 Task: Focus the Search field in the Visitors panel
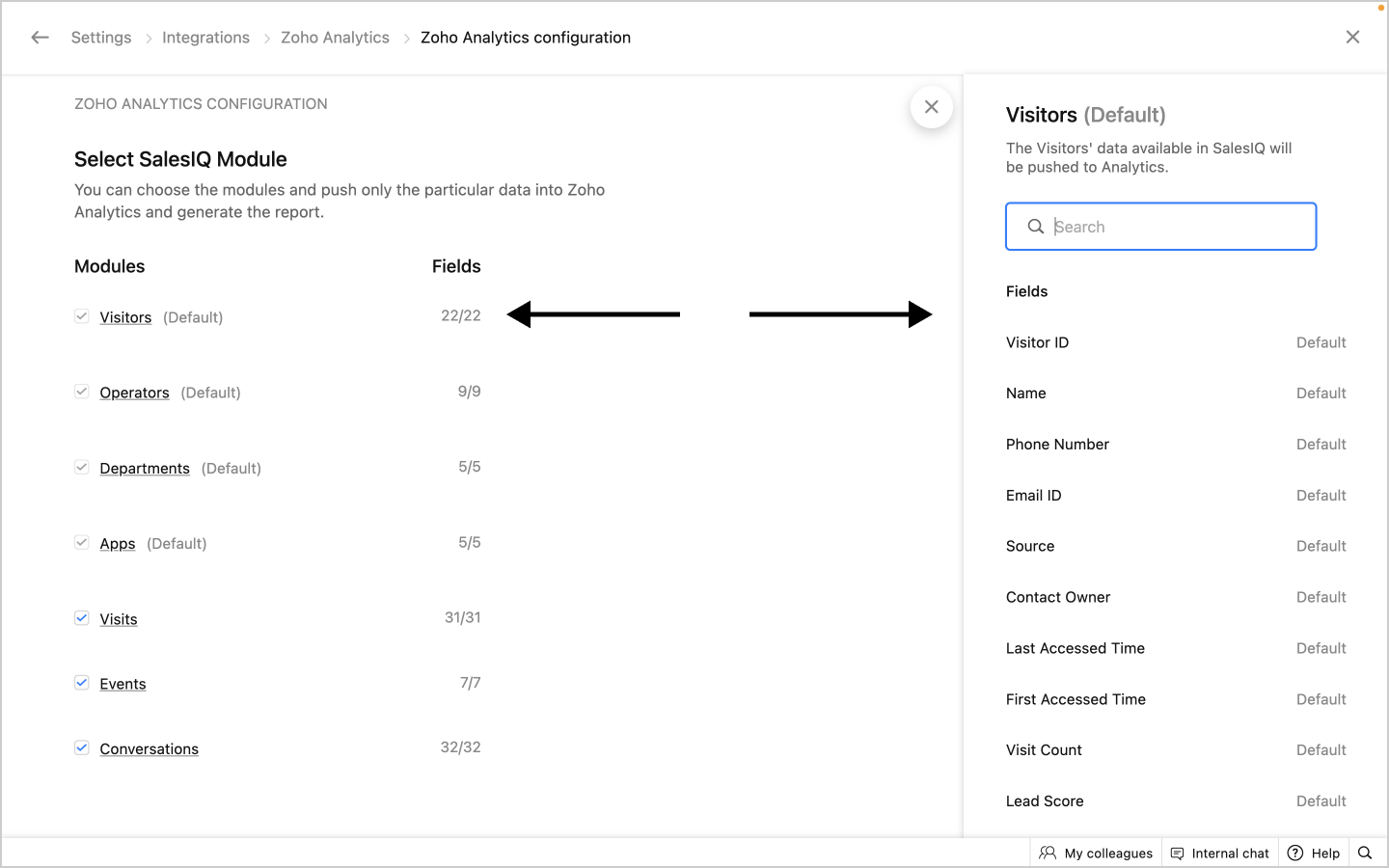pyautogui.click(x=1160, y=227)
